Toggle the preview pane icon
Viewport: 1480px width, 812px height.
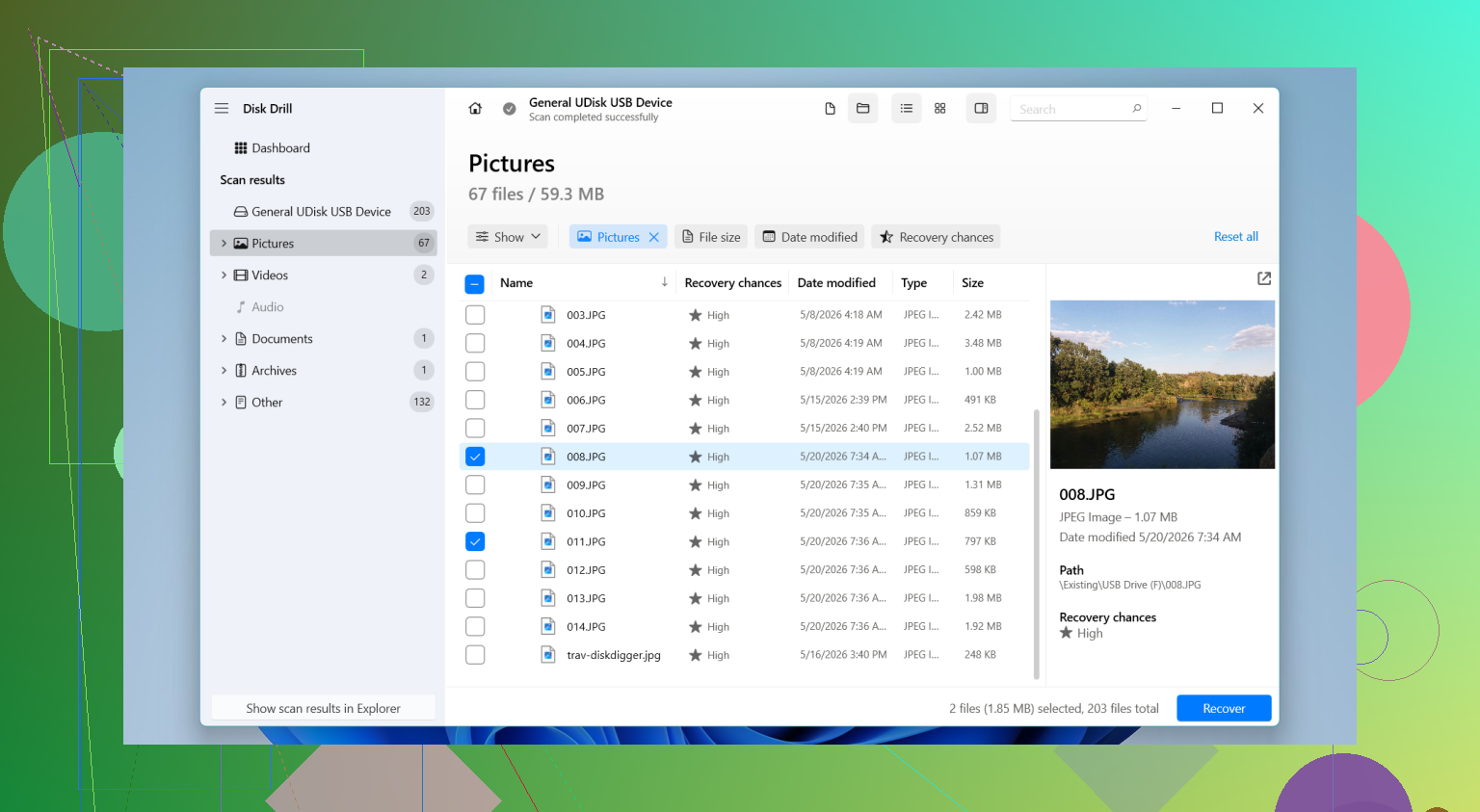[981, 109]
